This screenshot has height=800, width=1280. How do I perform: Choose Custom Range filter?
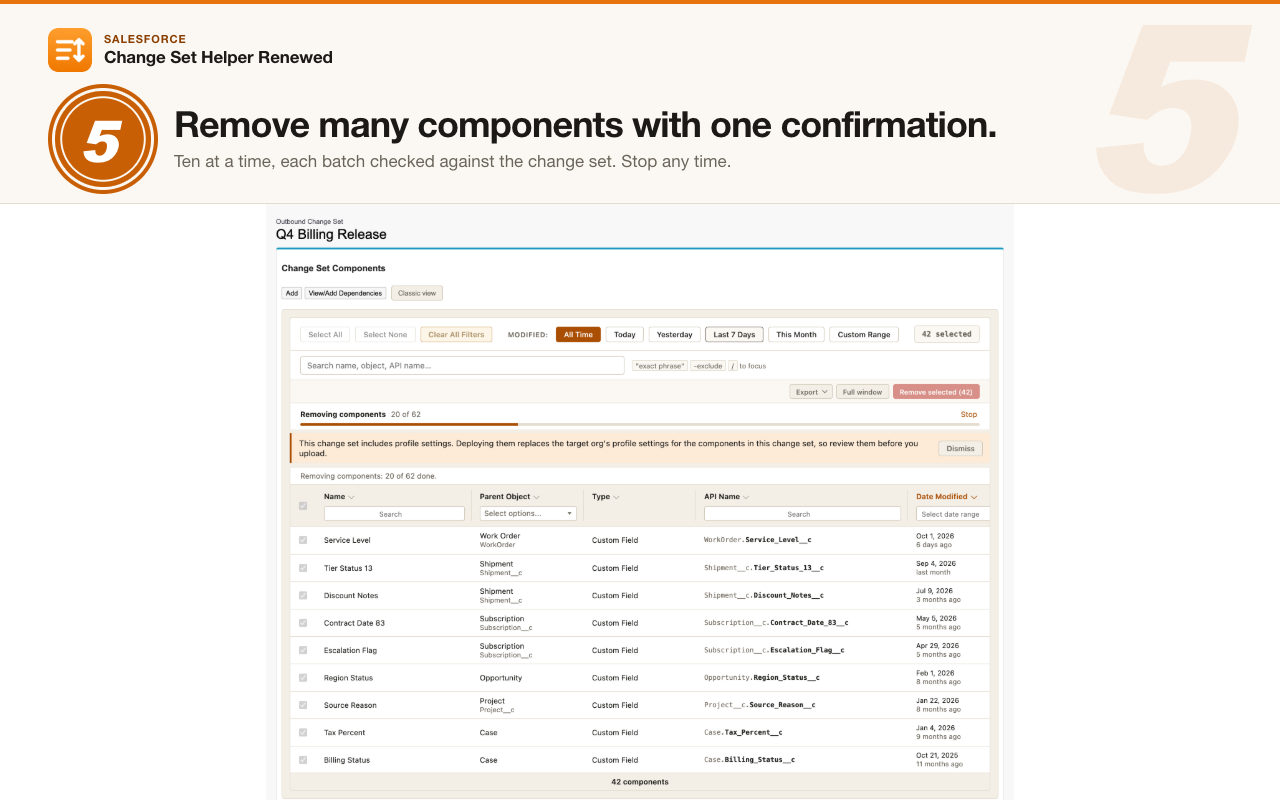coord(864,335)
